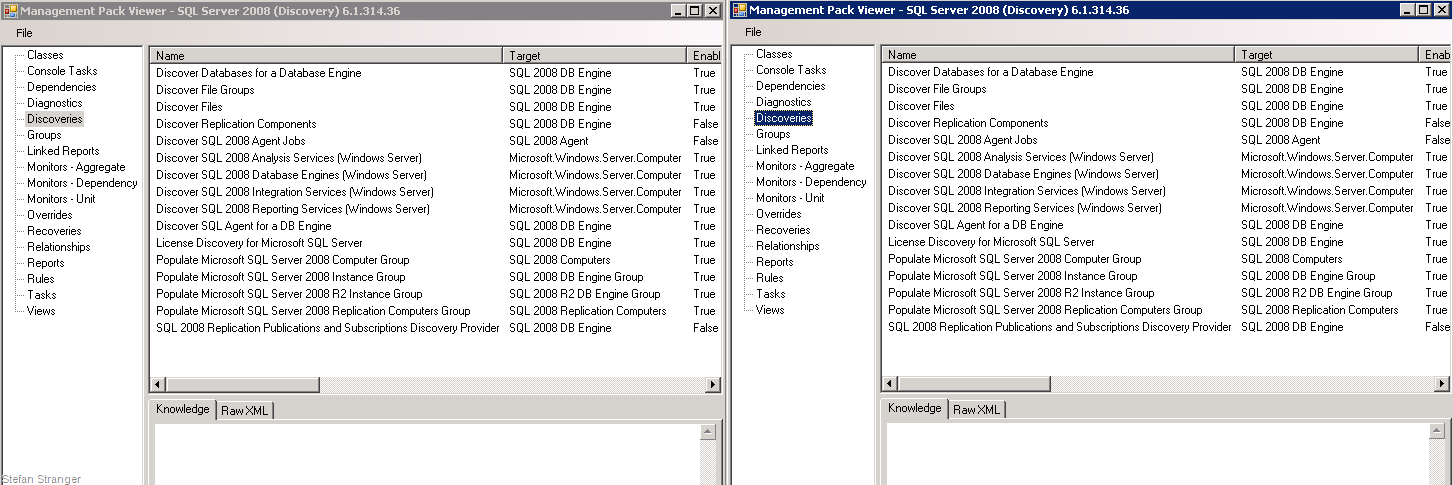Sort by Target column in right window
The width and height of the screenshot is (1453, 485).
click(1326, 55)
